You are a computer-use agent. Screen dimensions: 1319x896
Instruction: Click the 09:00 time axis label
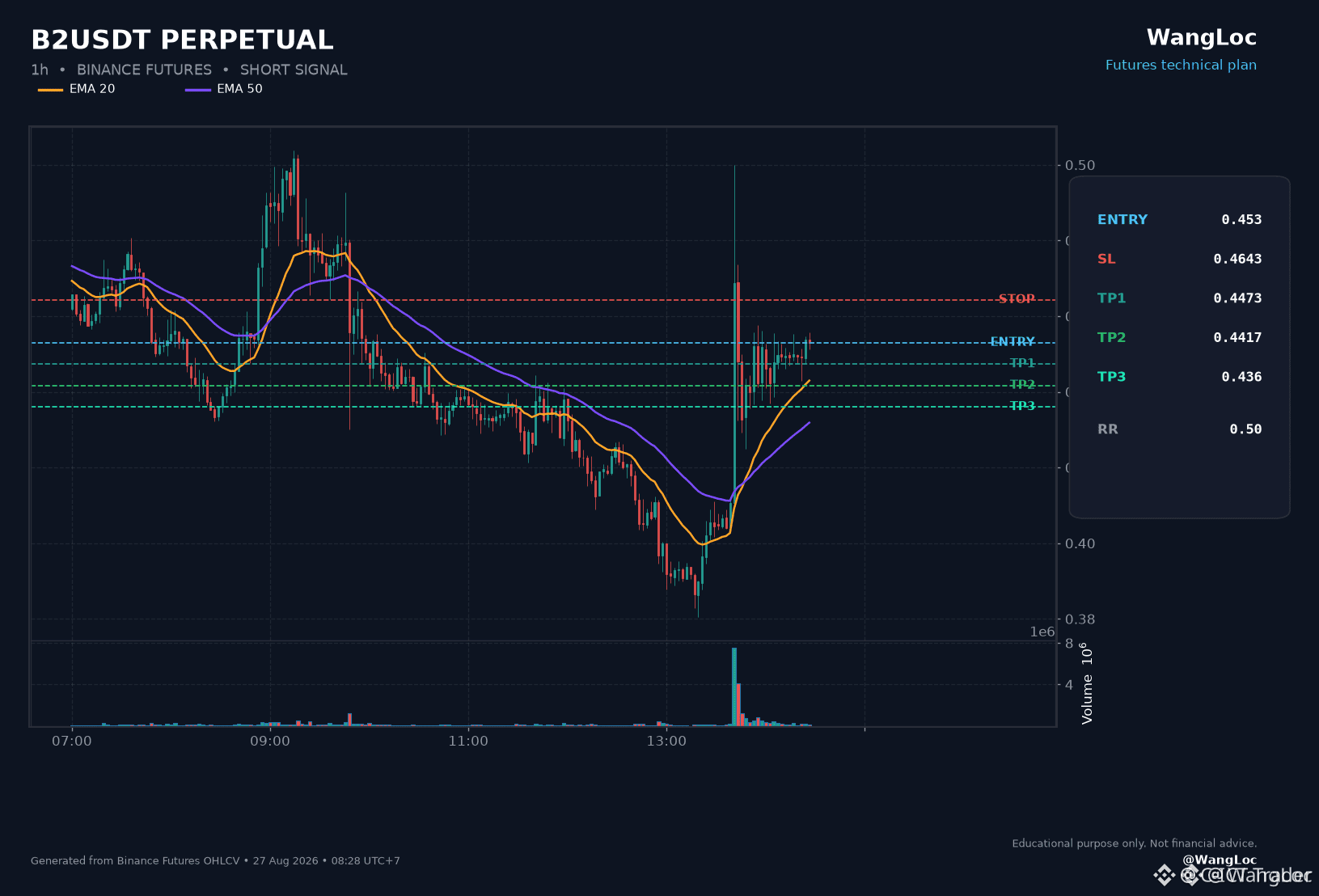[270, 741]
